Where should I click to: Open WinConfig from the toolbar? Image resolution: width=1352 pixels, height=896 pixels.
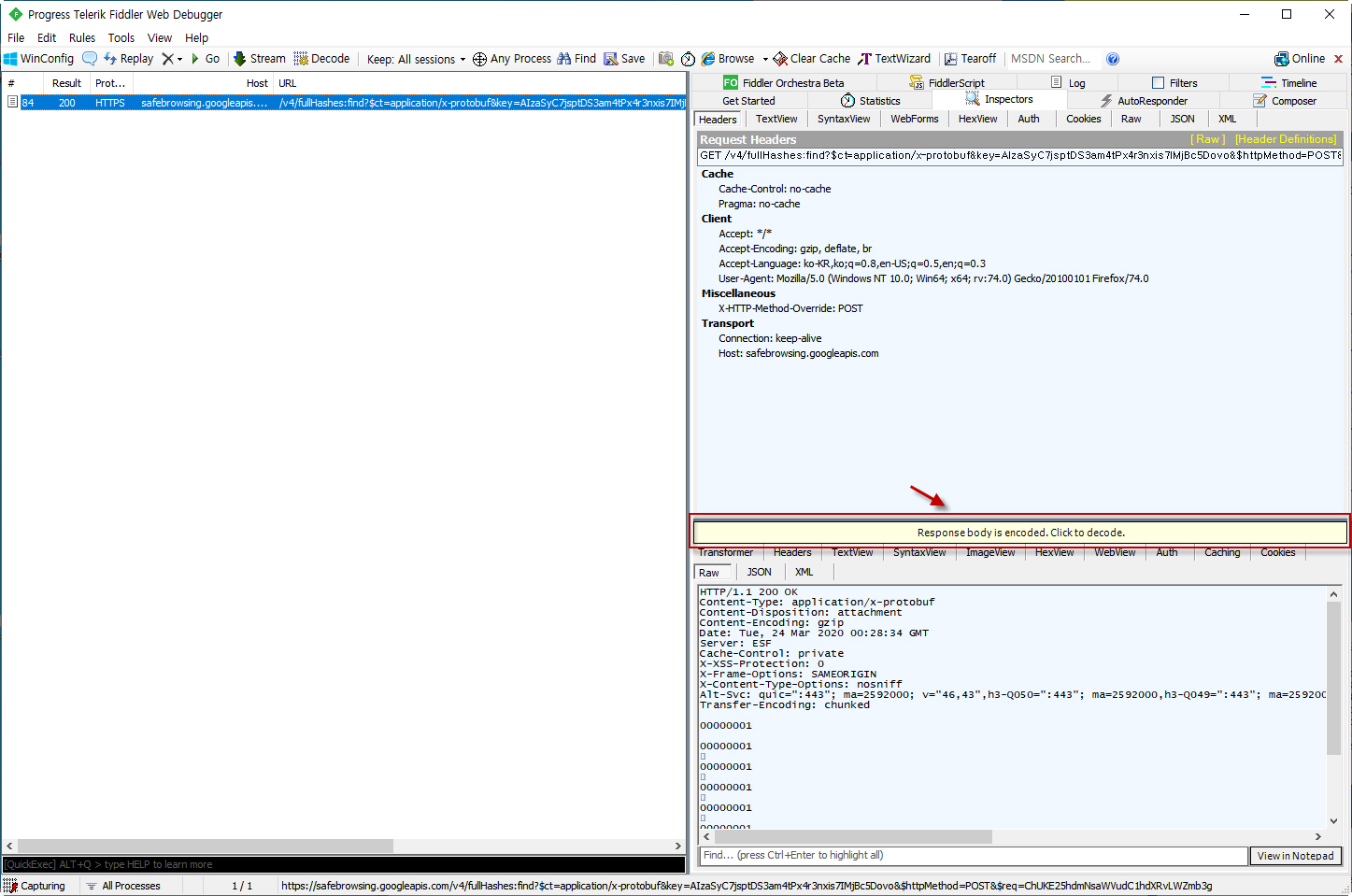pos(38,58)
